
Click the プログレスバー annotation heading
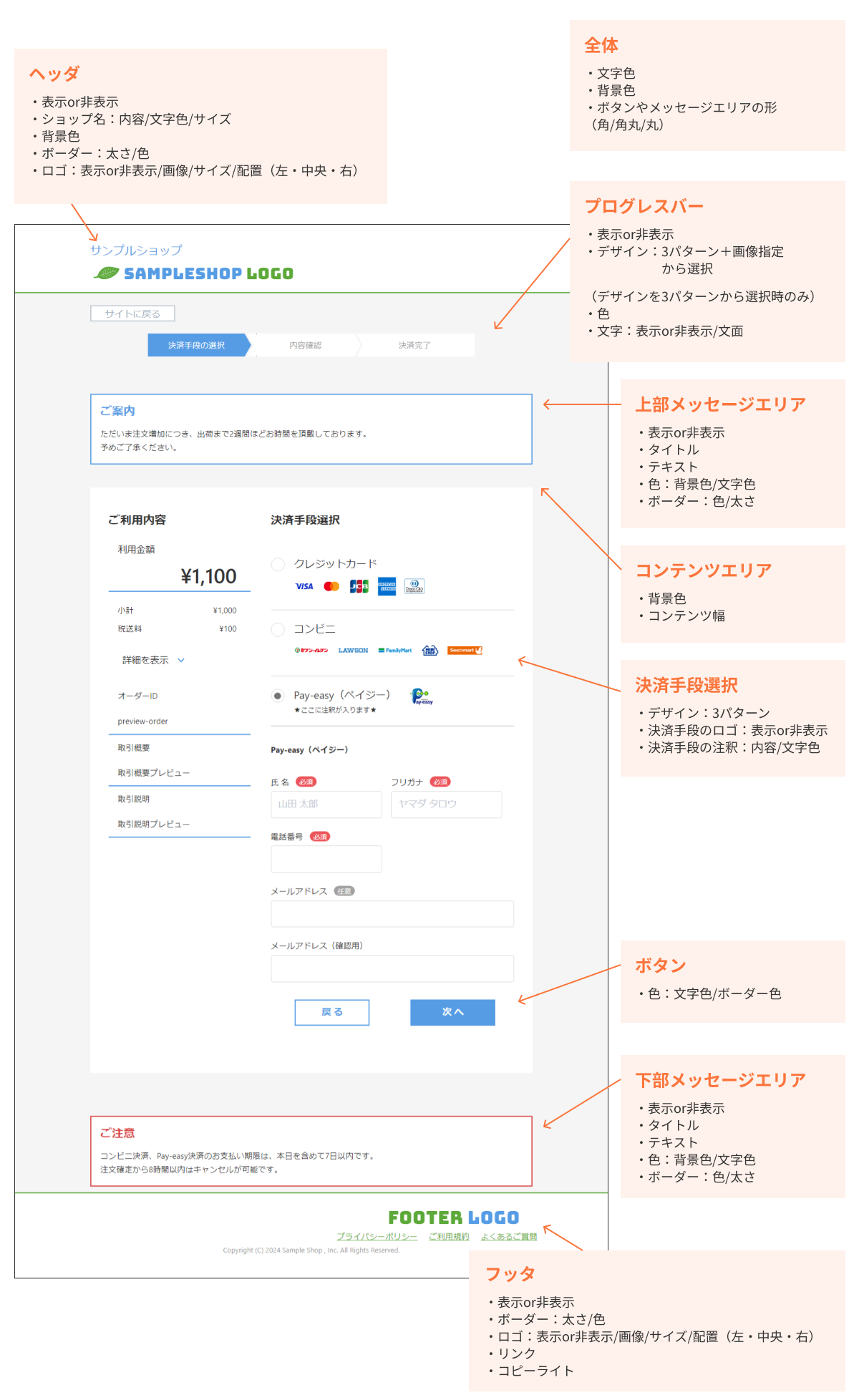coord(644,206)
